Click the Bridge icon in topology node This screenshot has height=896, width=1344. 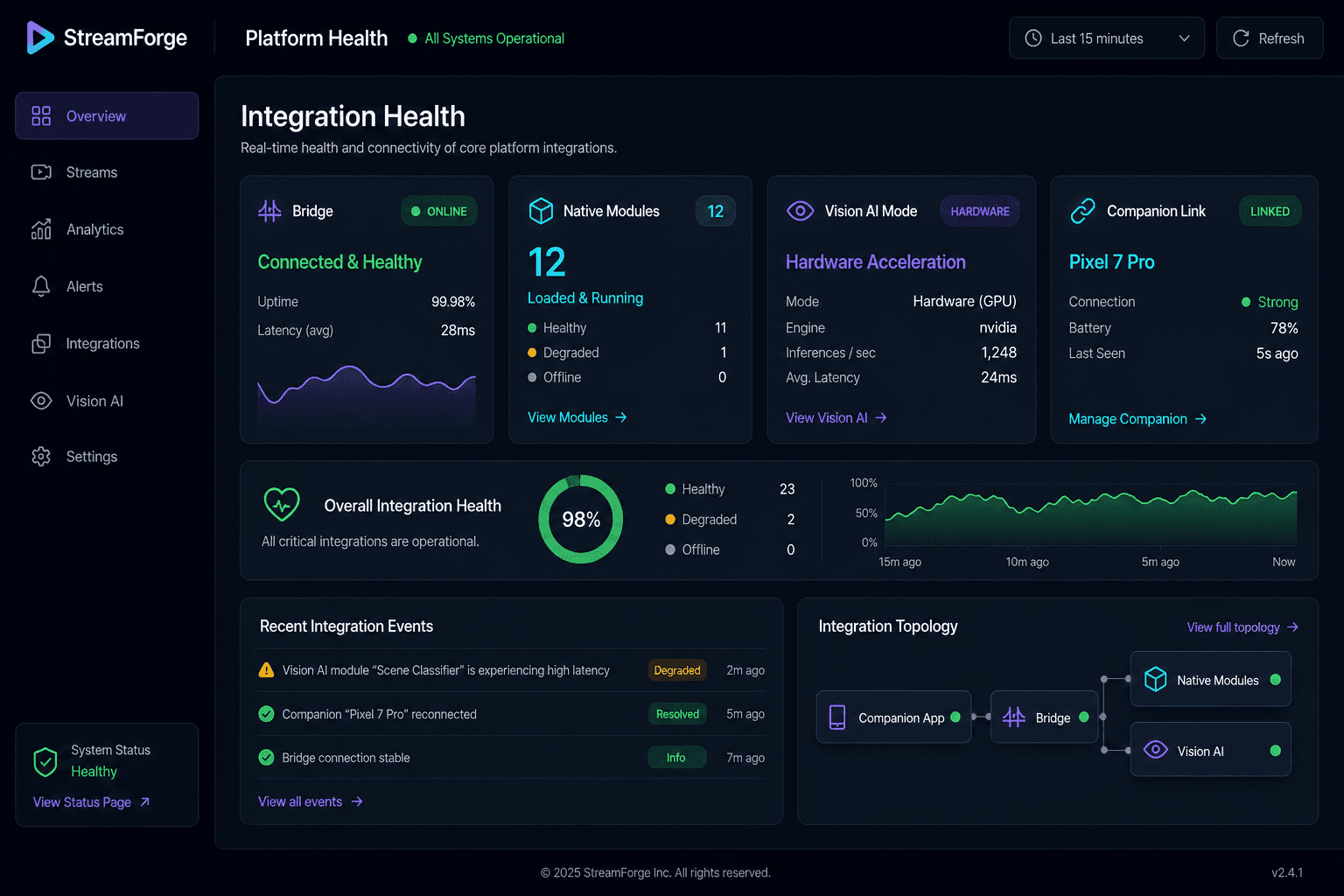click(x=1014, y=717)
